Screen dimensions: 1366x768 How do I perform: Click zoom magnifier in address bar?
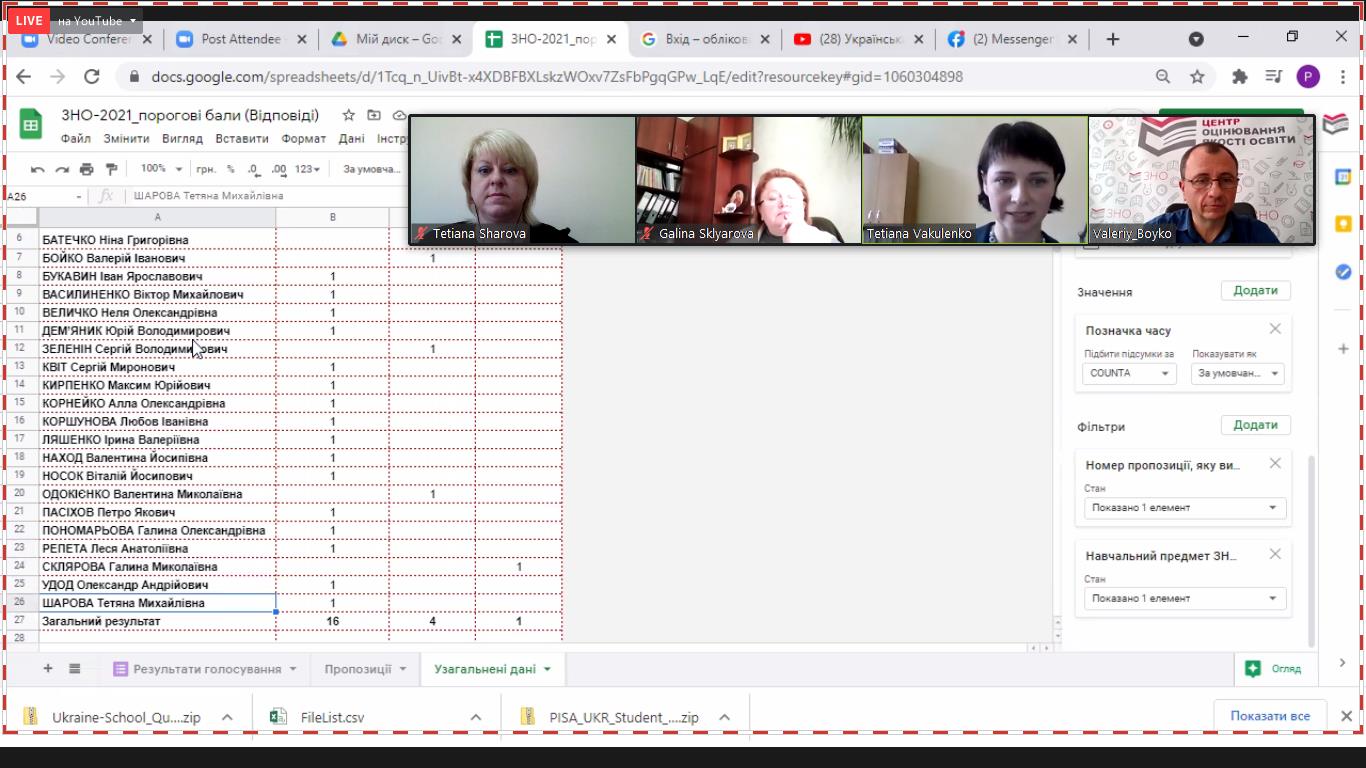click(x=1163, y=76)
